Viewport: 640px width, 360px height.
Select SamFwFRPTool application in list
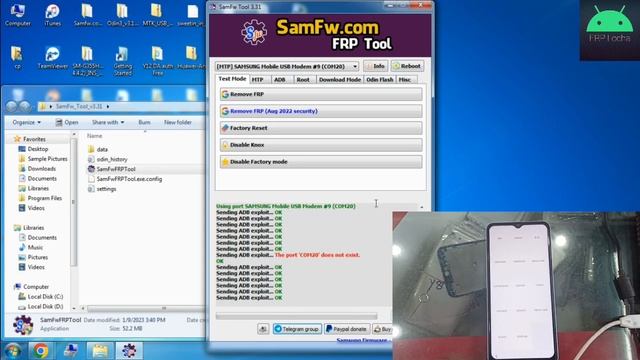(112, 169)
